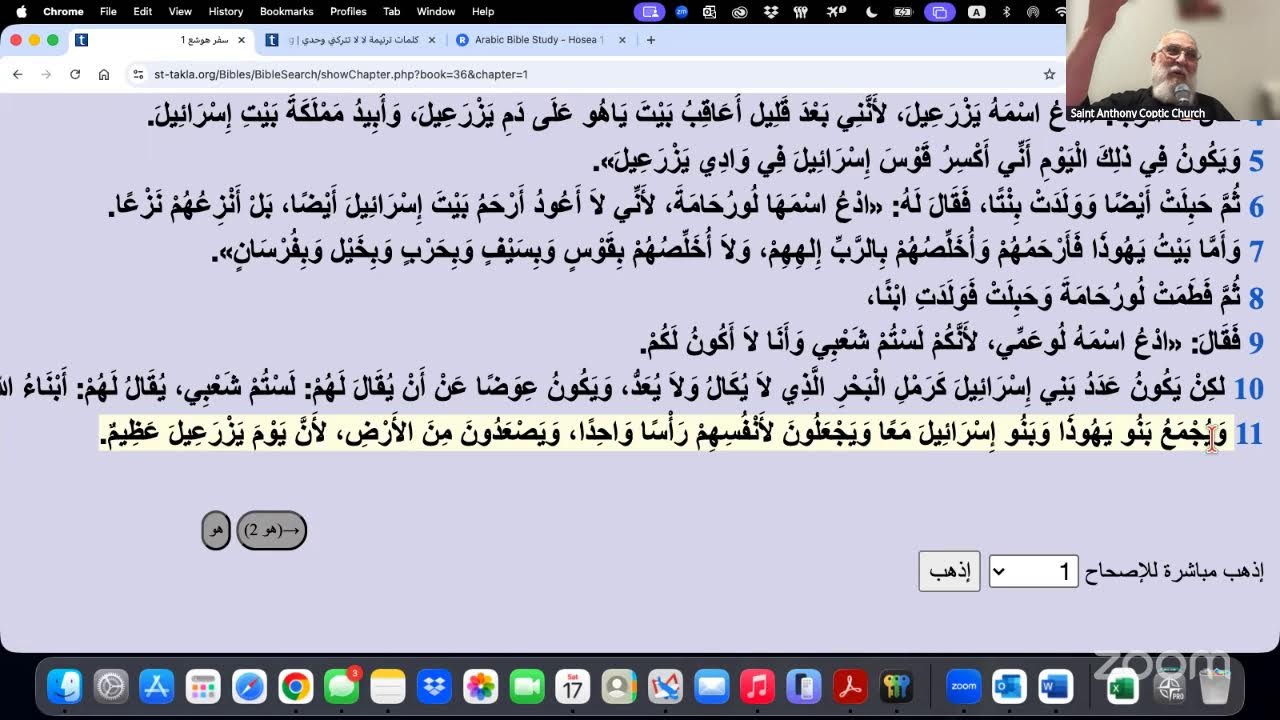The width and height of the screenshot is (1280, 720).
Task: Open App Store from the Dock
Action: tap(157, 686)
